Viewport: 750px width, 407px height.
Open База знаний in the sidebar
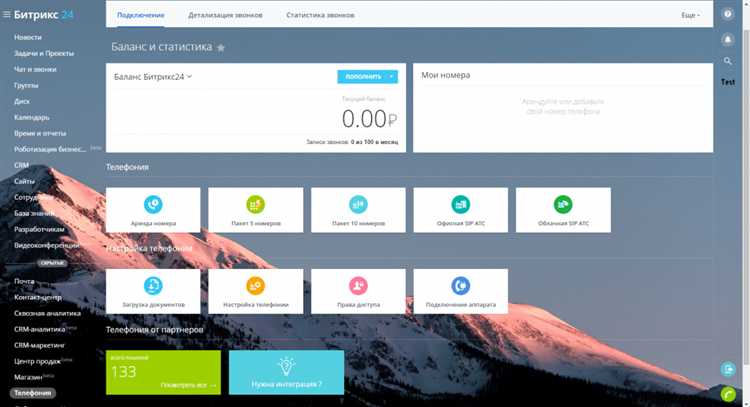pyautogui.click(x=34, y=213)
